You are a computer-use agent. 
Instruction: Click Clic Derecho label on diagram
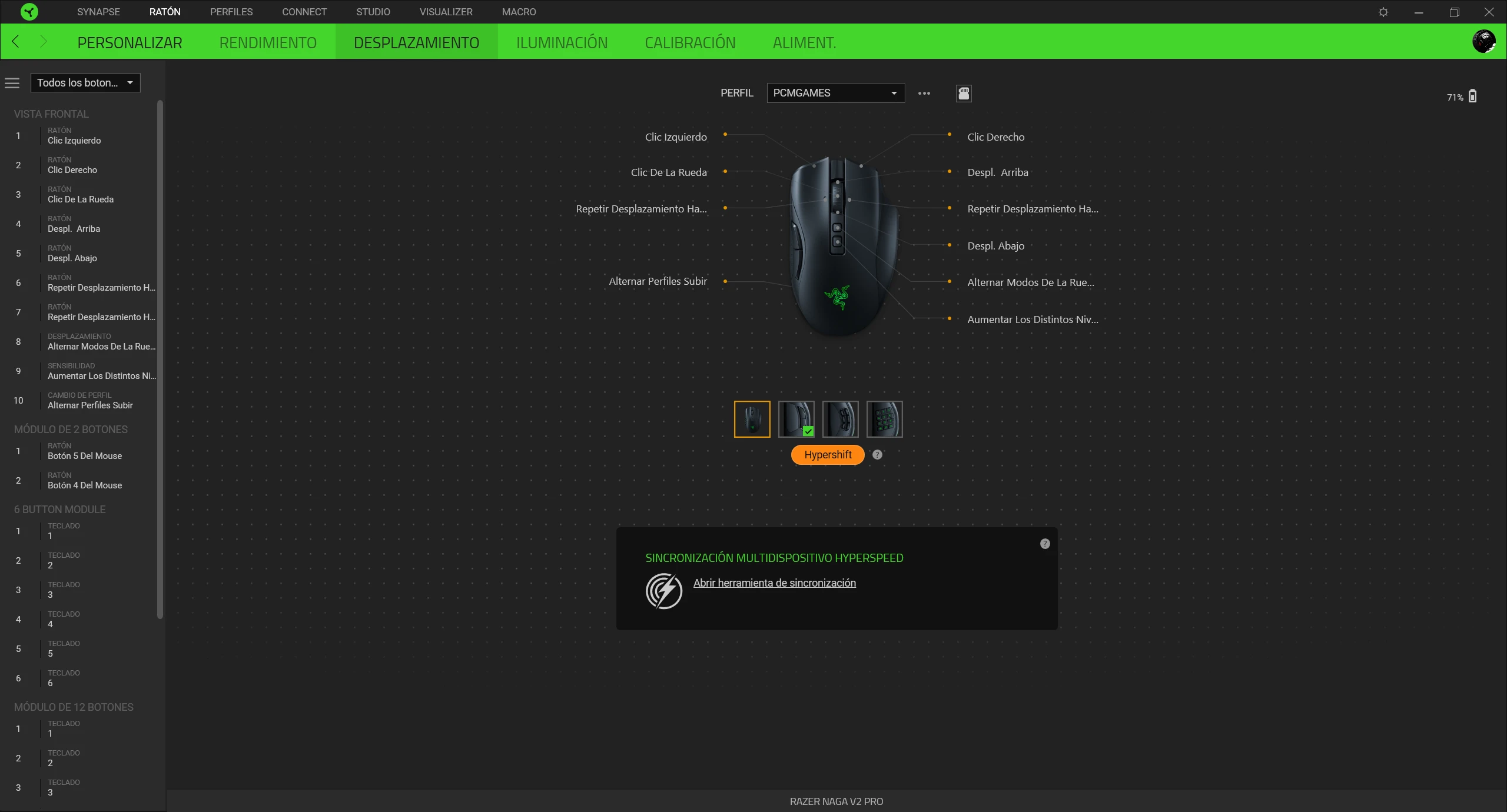pos(996,137)
